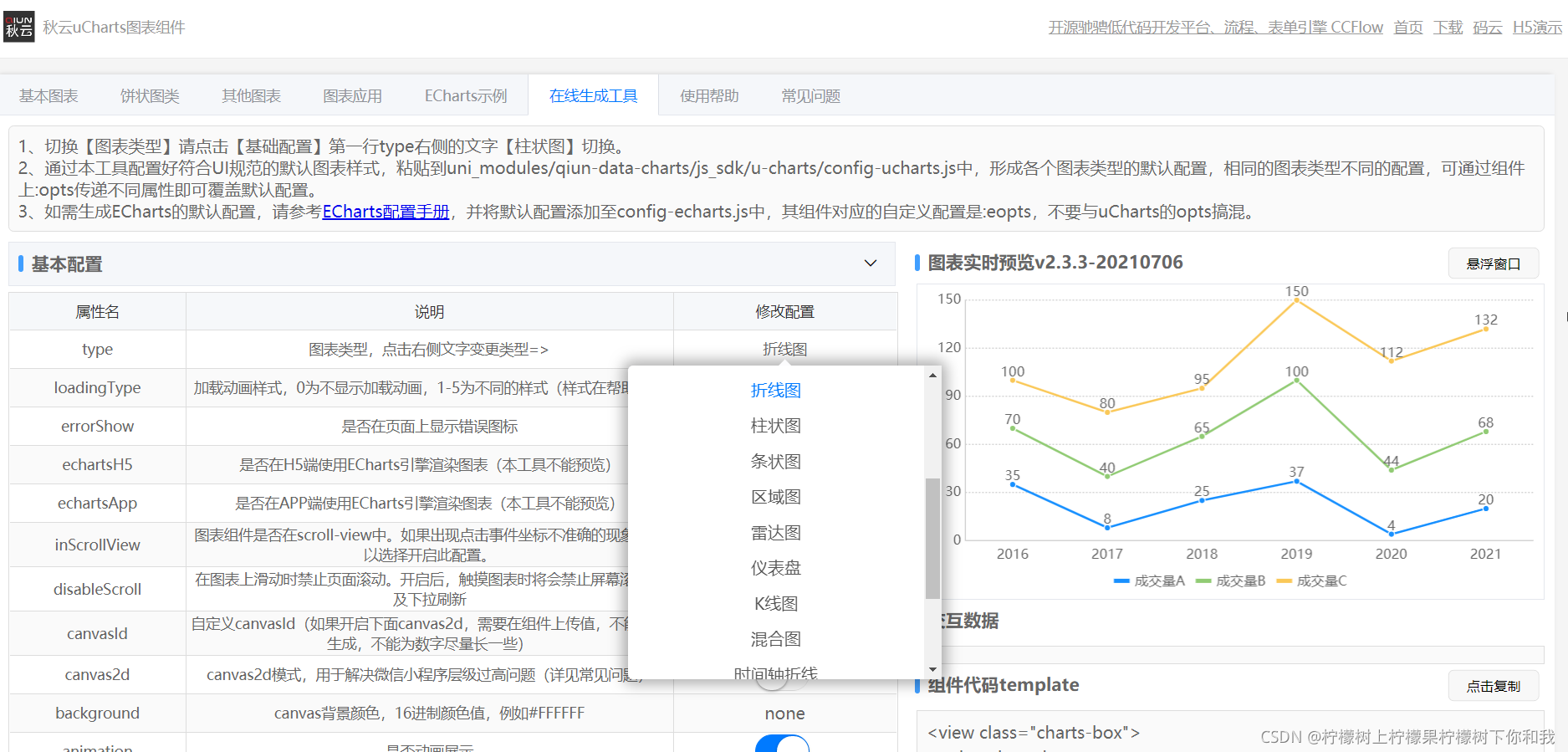The height and width of the screenshot is (752, 1568).
Task: Select K线图 chart type
Action: pyautogui.click(x=775, y=604)
